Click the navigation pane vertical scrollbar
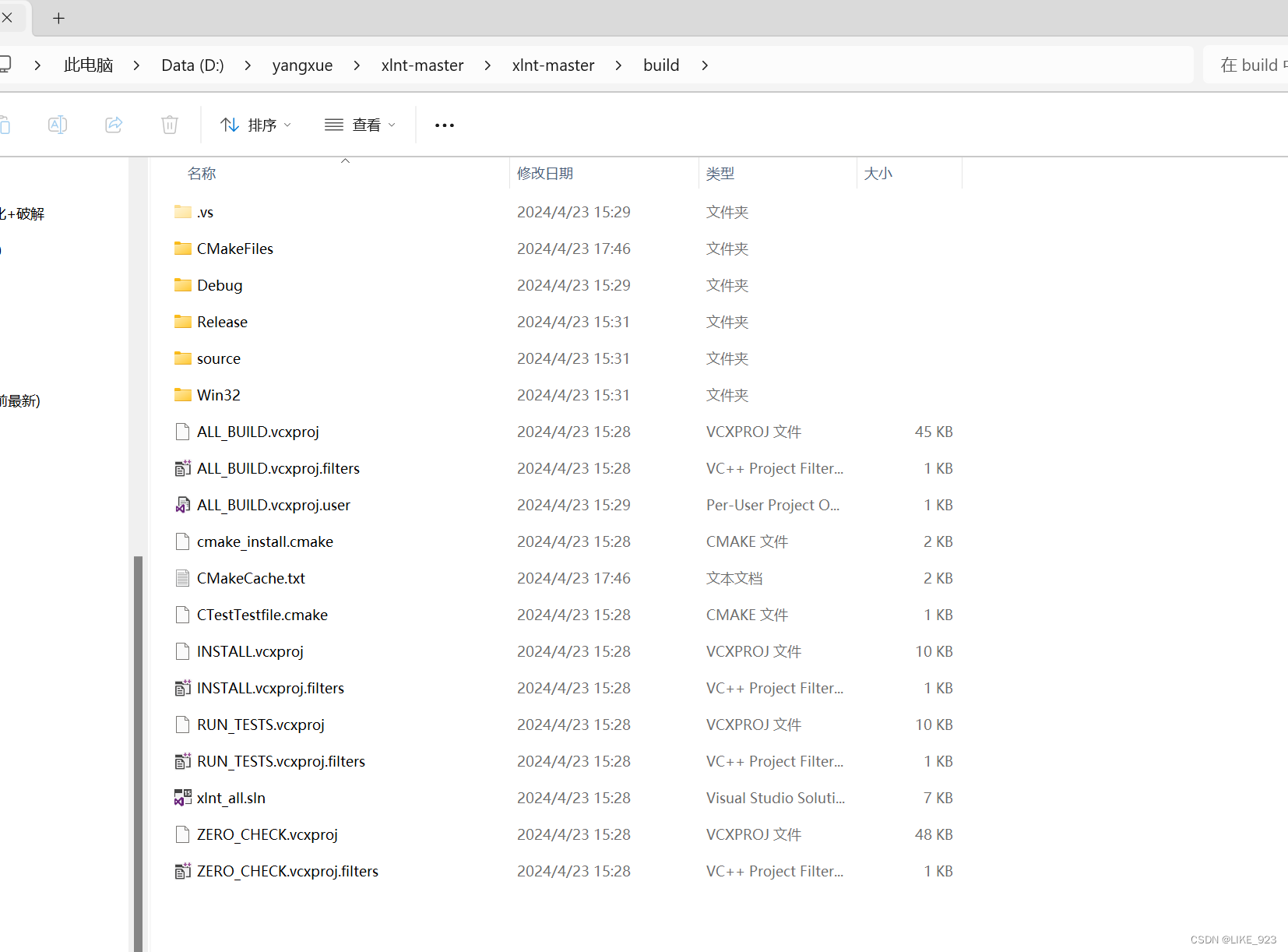The image size is (1288, 952). click(x=138, y=753)
